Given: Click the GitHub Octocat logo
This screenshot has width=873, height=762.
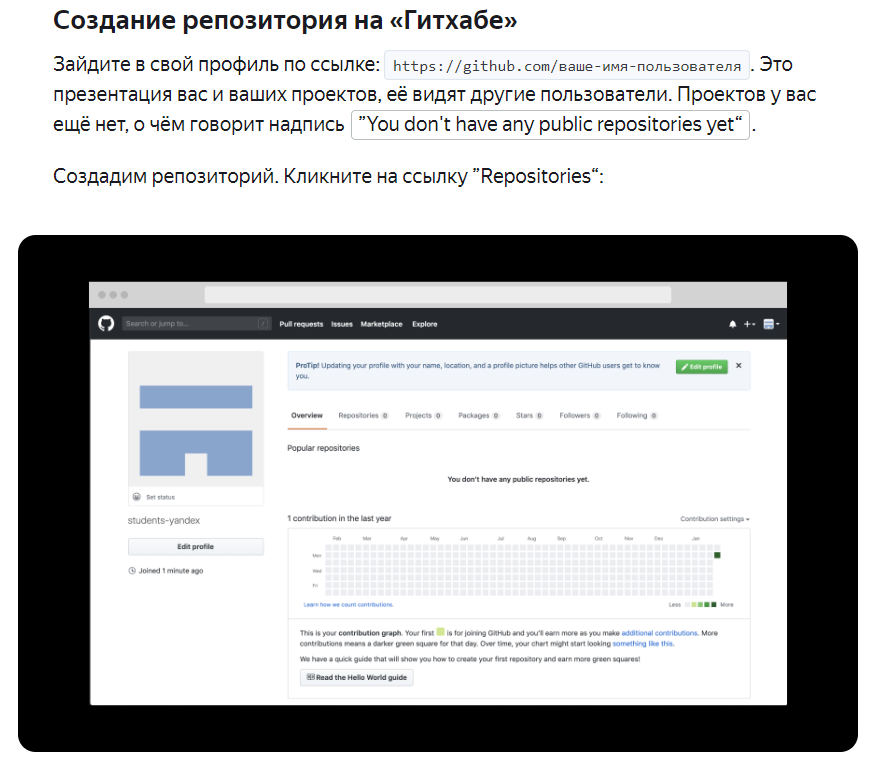Looking at the screenshot, I should [106, 323].
